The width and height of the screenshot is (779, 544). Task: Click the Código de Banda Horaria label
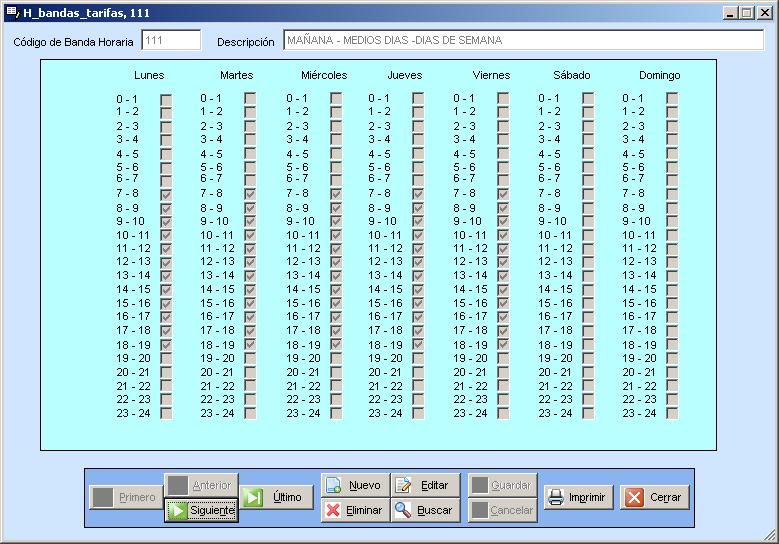(74, 42)
